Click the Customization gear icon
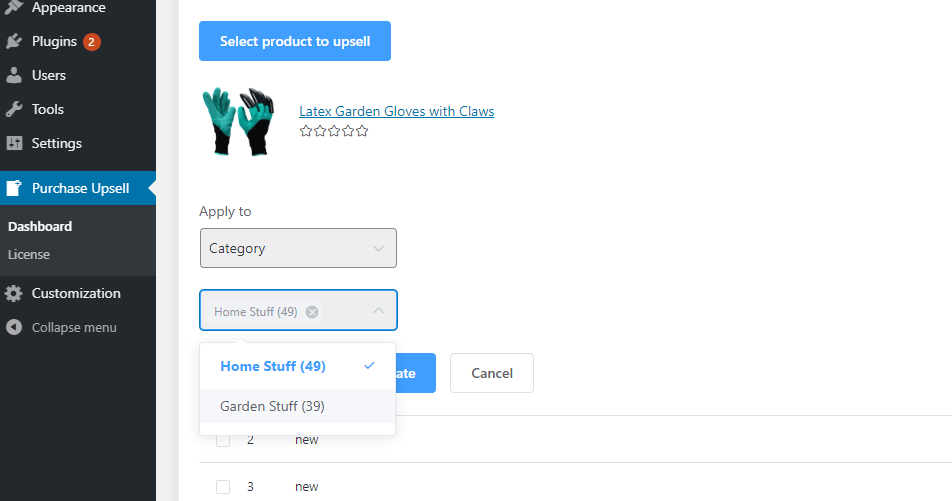 click(14, 294)
